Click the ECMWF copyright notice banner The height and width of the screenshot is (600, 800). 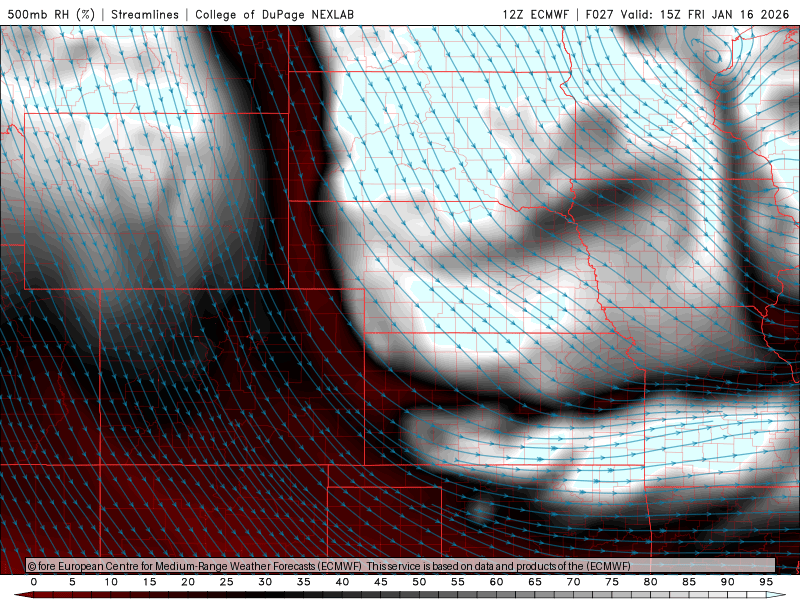pos(400,566)
